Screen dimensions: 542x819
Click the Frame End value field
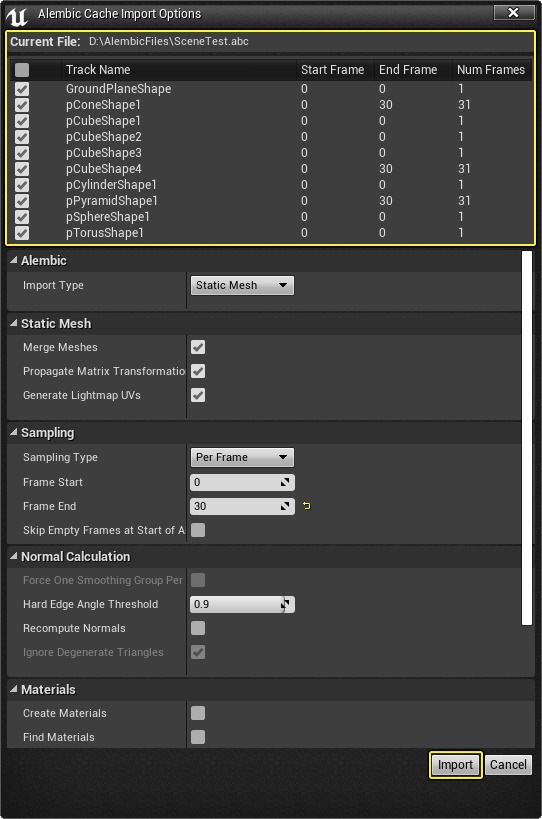tap(242, 506)
